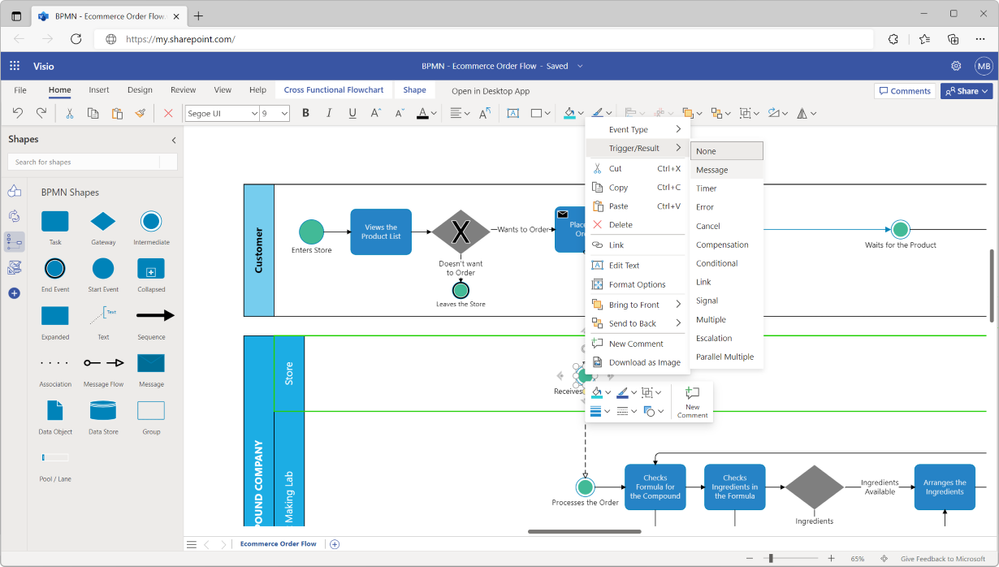Select the Collapsed sub-process shape

[x=151, y=269]
